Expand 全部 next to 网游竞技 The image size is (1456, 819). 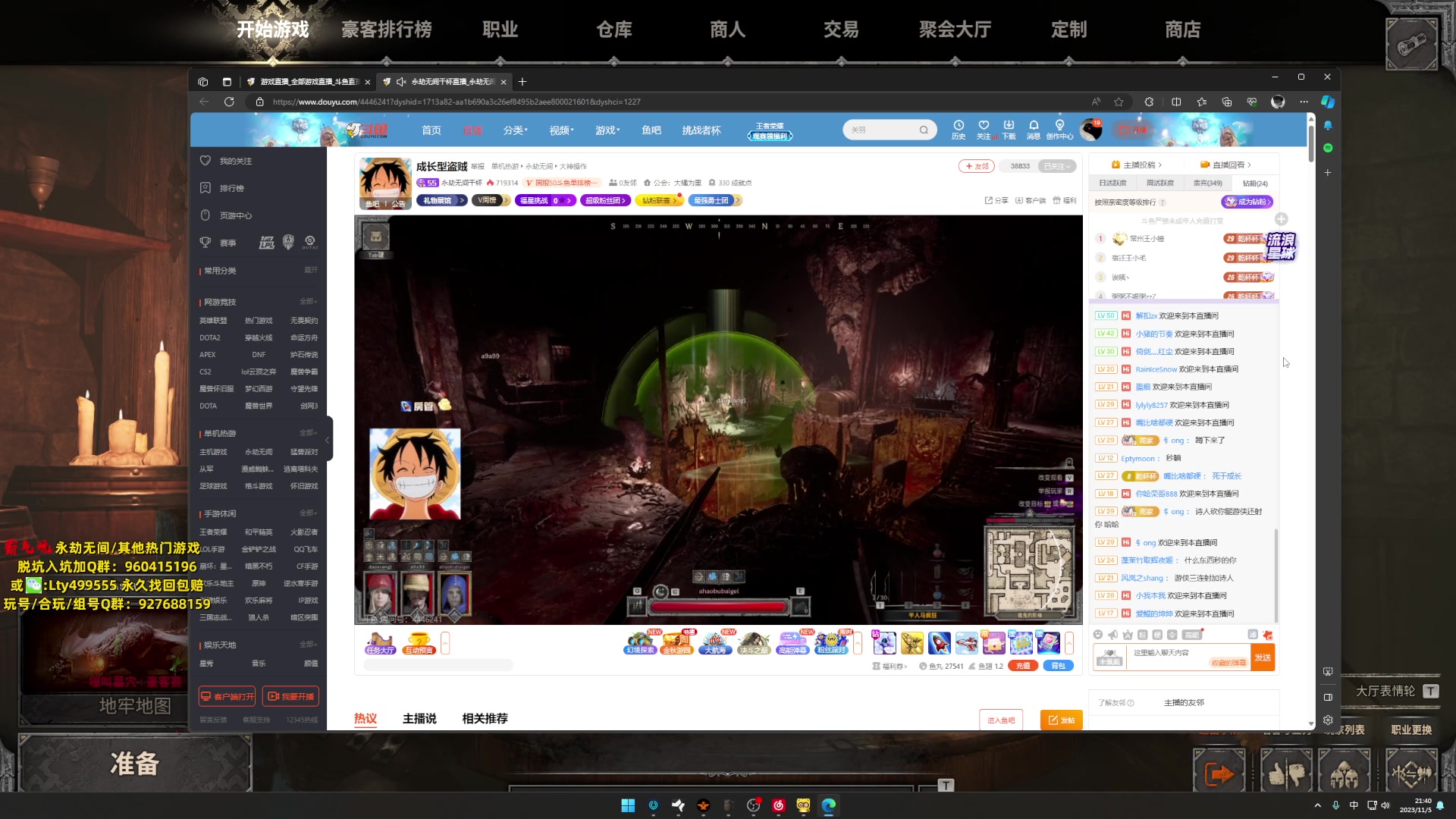[308, 302]
